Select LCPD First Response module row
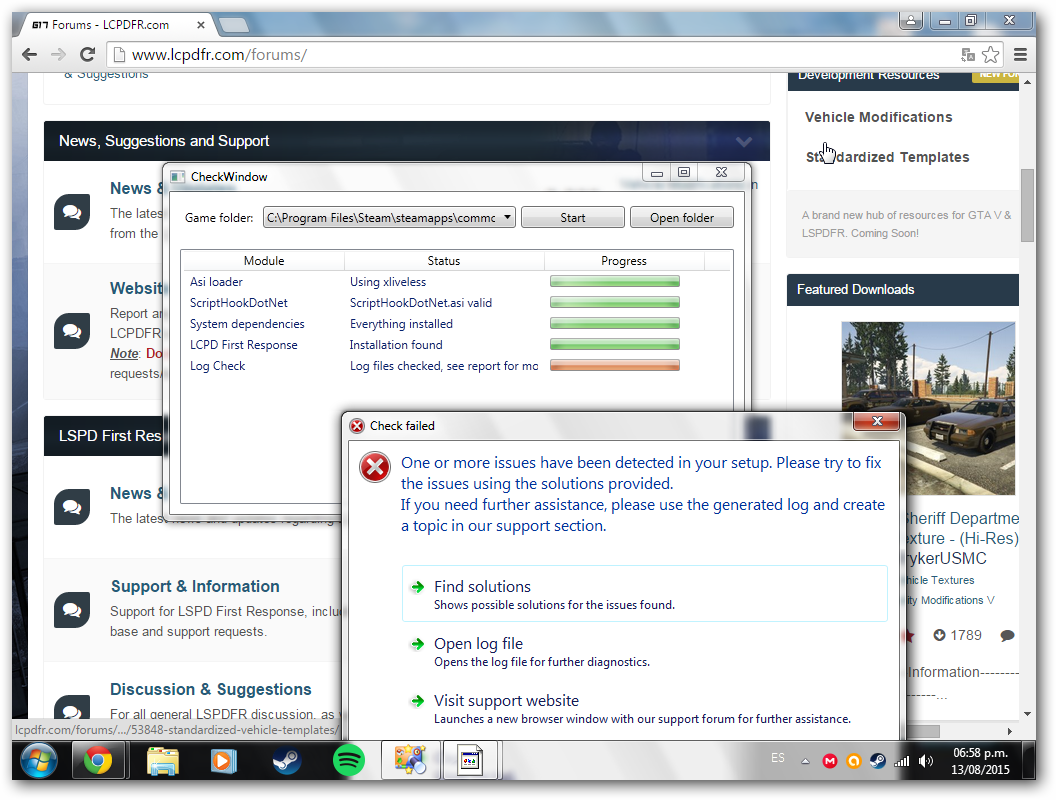This screenshot has width=1056, height=800. pos(456,345)
